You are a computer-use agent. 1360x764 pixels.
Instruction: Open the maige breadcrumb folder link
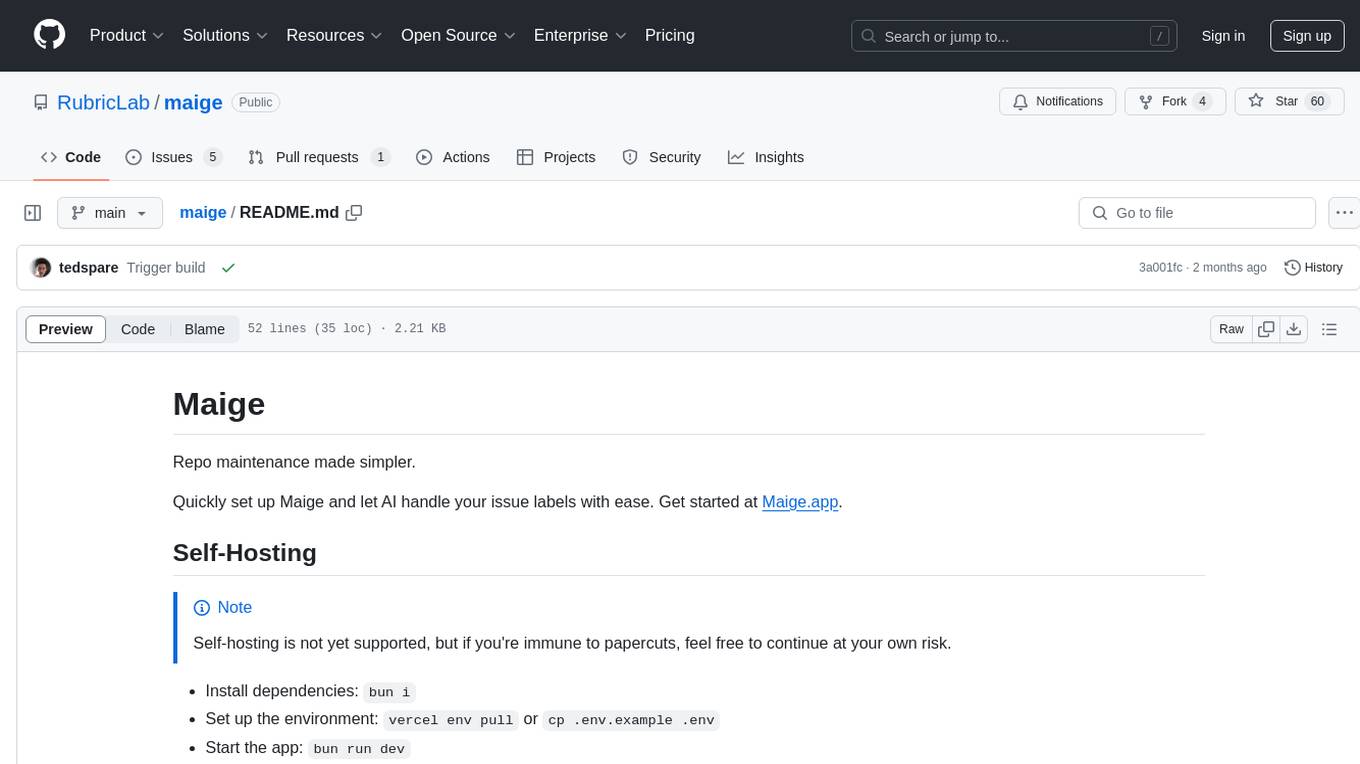point(203,212)
